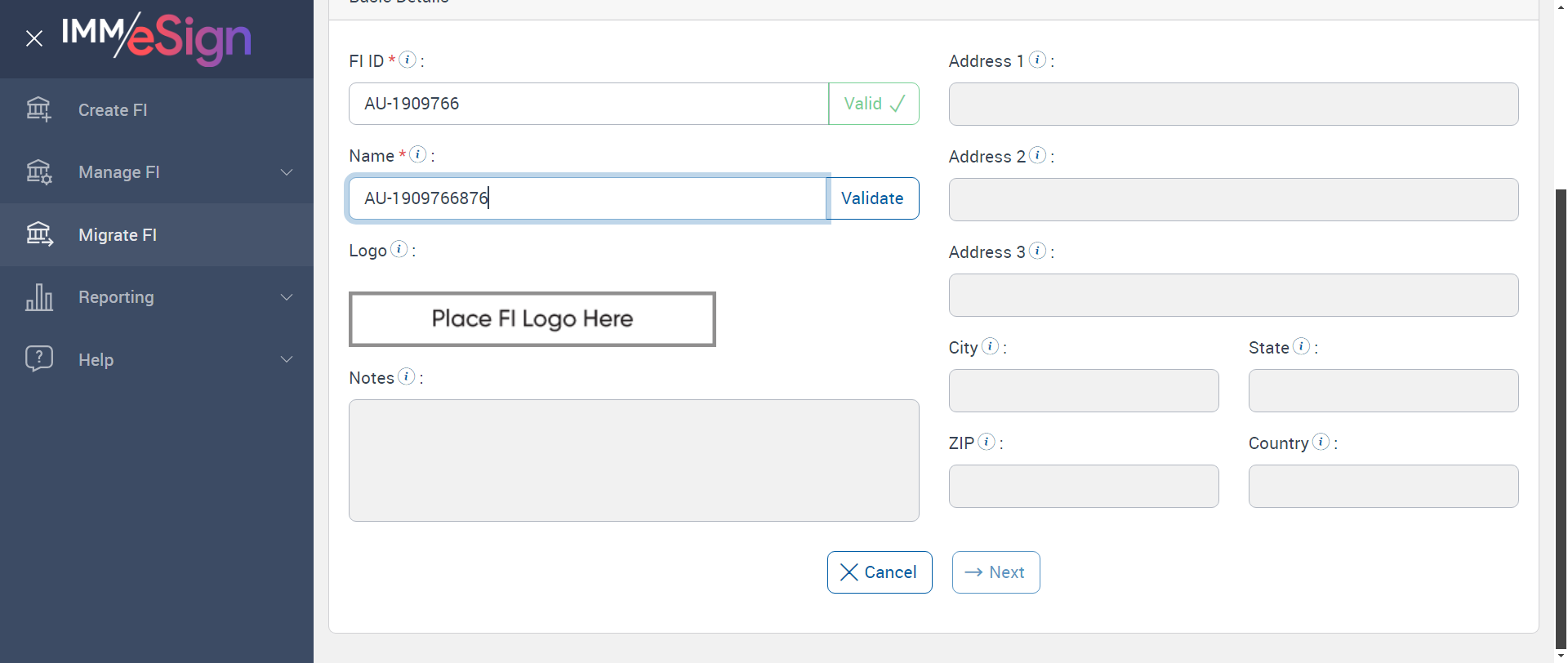
Task: Select Manage FI in the sidebar
Action: click(x=119, y=172)
